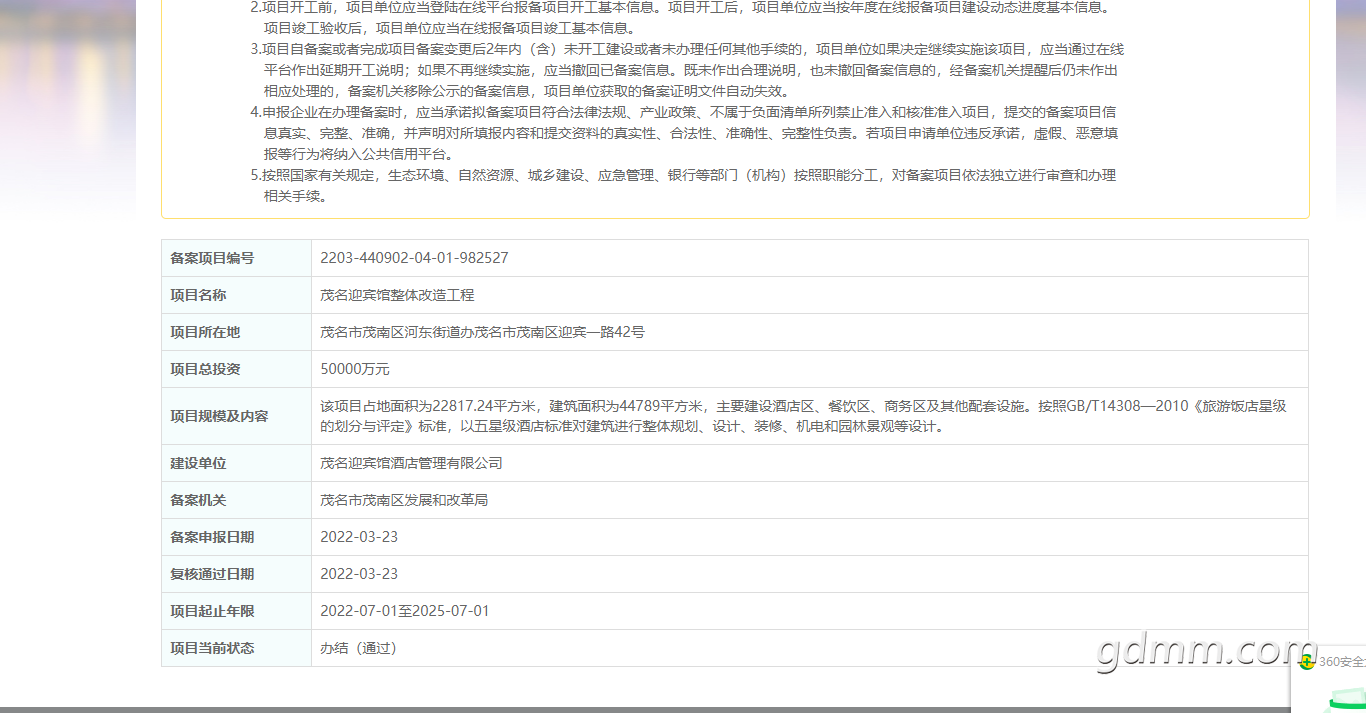The width and height of the screenshot is (1366, 713).
Task: Select project number 2203-440902-04-01-982527
Action: pos(414,258)
